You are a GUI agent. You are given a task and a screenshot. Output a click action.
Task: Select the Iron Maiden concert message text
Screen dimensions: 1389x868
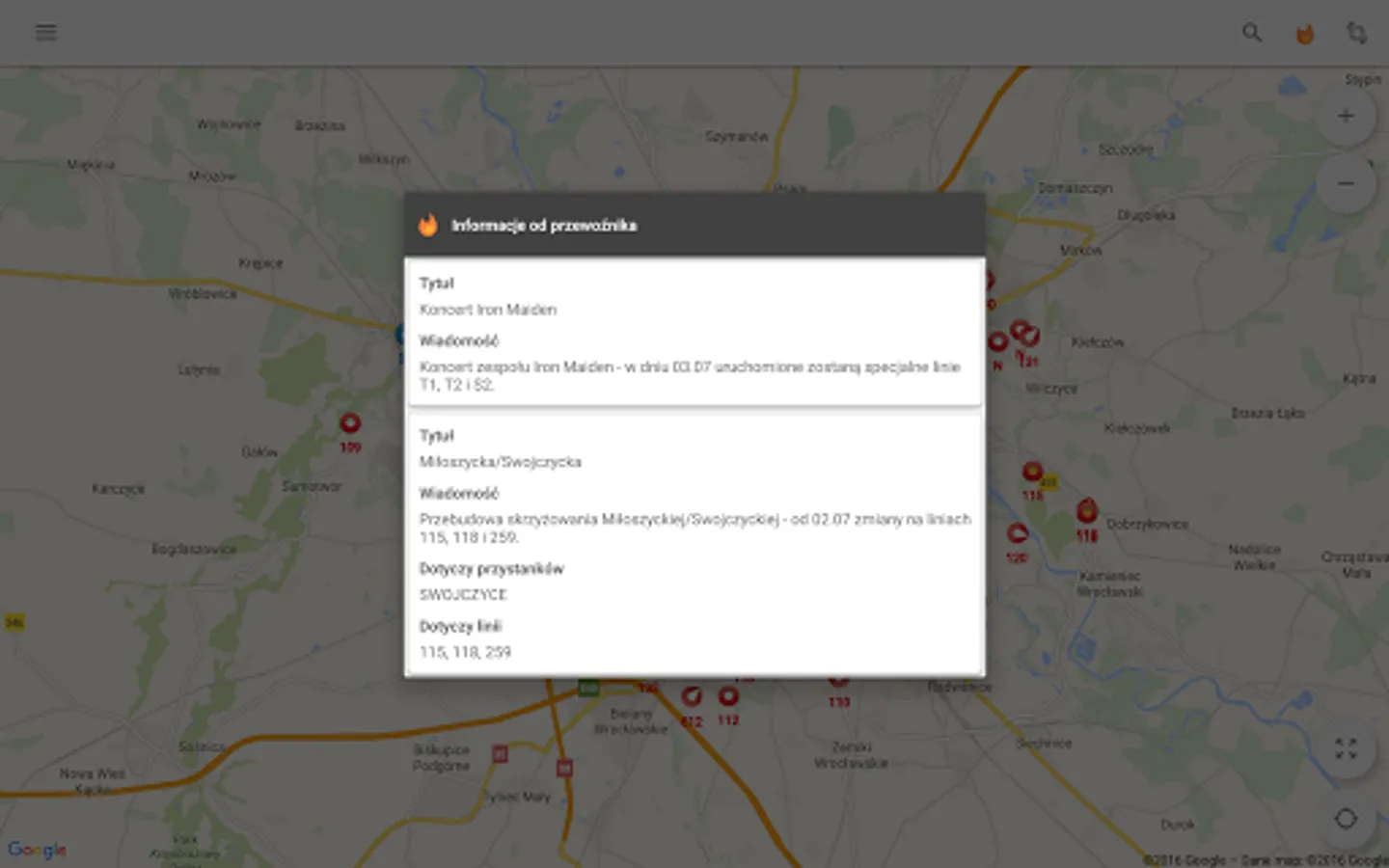pyautogui.click(x=690, y=375)
